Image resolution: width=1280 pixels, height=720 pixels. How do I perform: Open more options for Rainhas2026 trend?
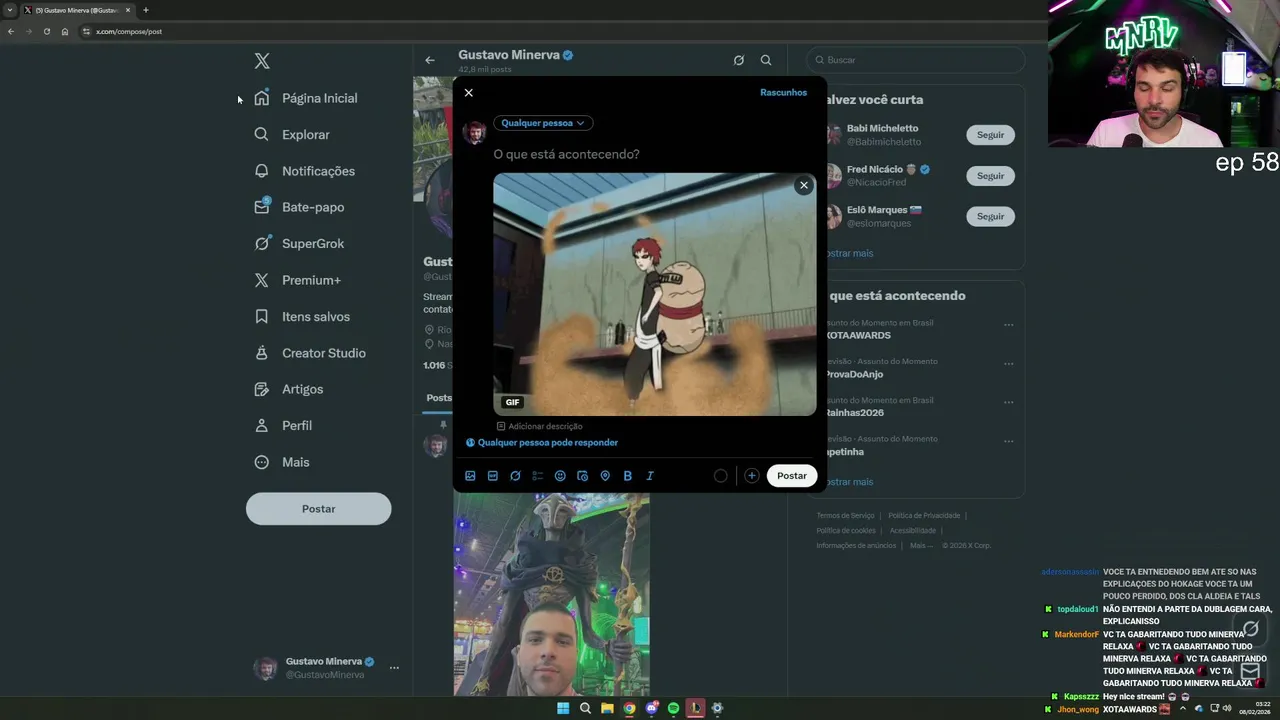click(1008, 403)
